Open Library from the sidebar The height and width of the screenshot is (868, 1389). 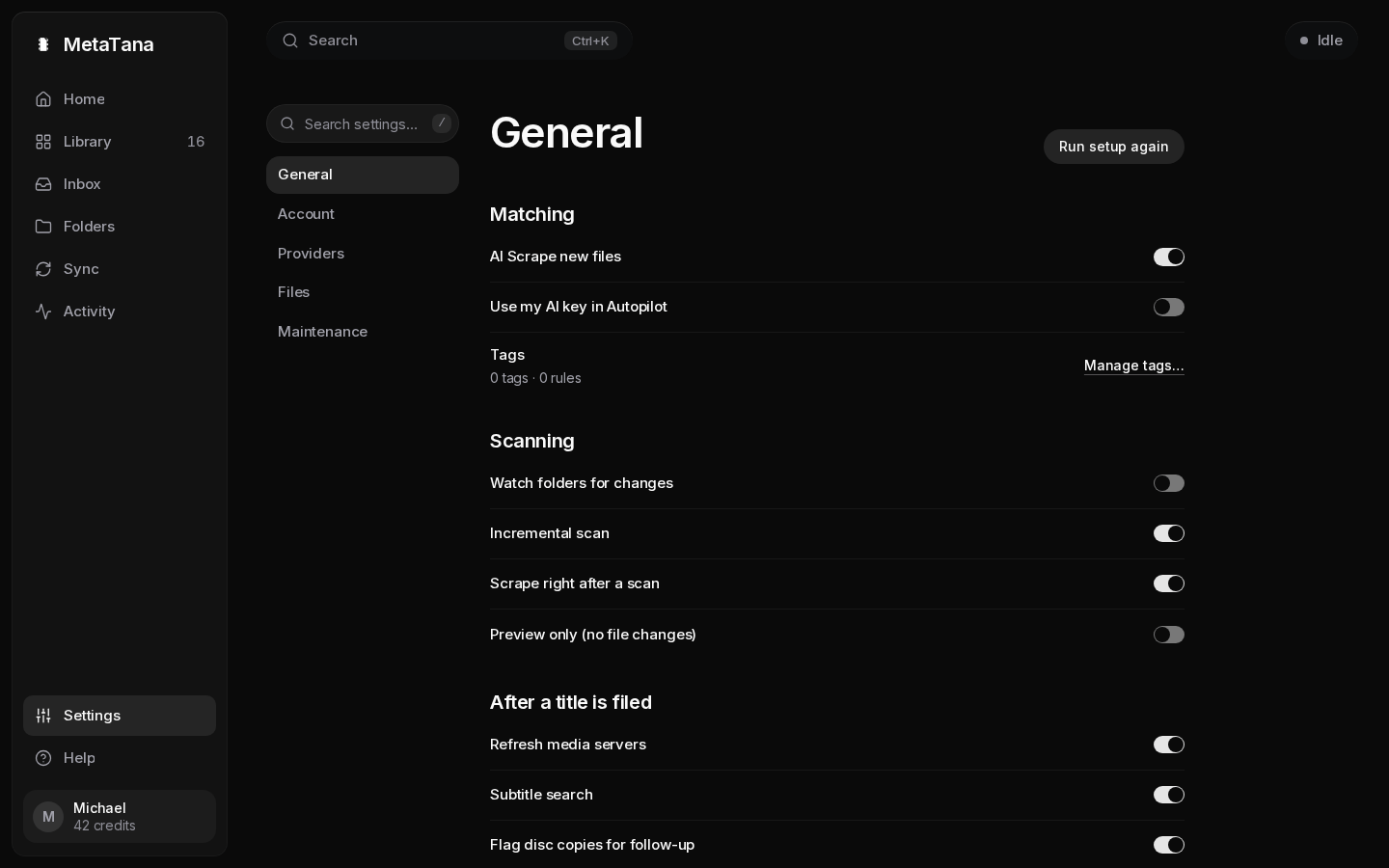pyautogui.click(x=120, y=142)
